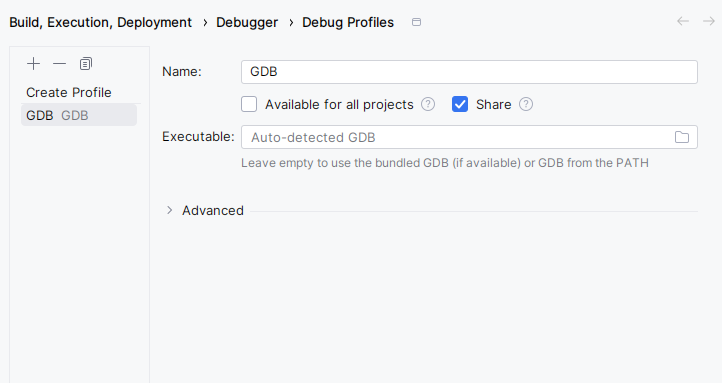Open Debugger breadcrumb

click(247, 23)
